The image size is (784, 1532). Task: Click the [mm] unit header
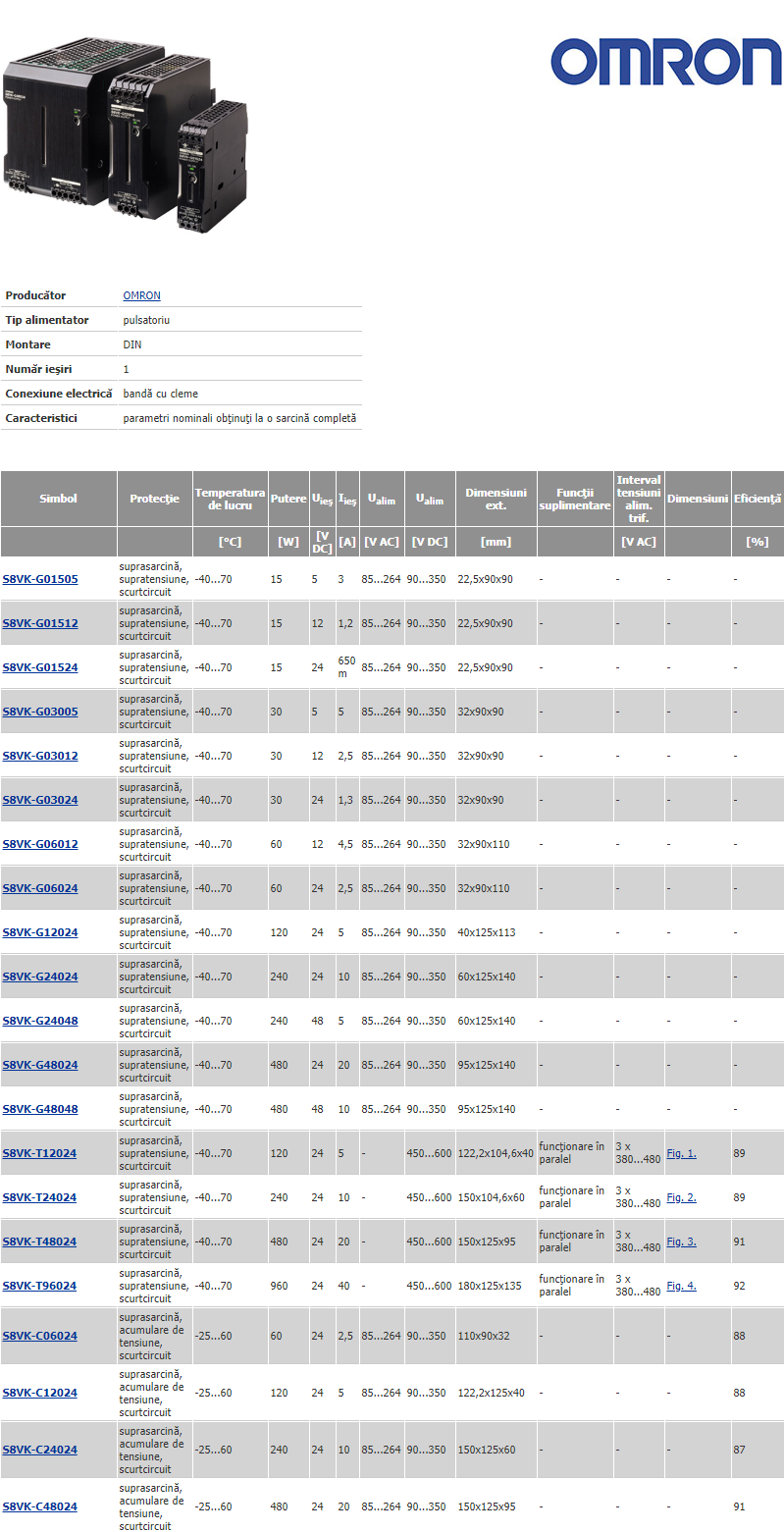point(497,542)
